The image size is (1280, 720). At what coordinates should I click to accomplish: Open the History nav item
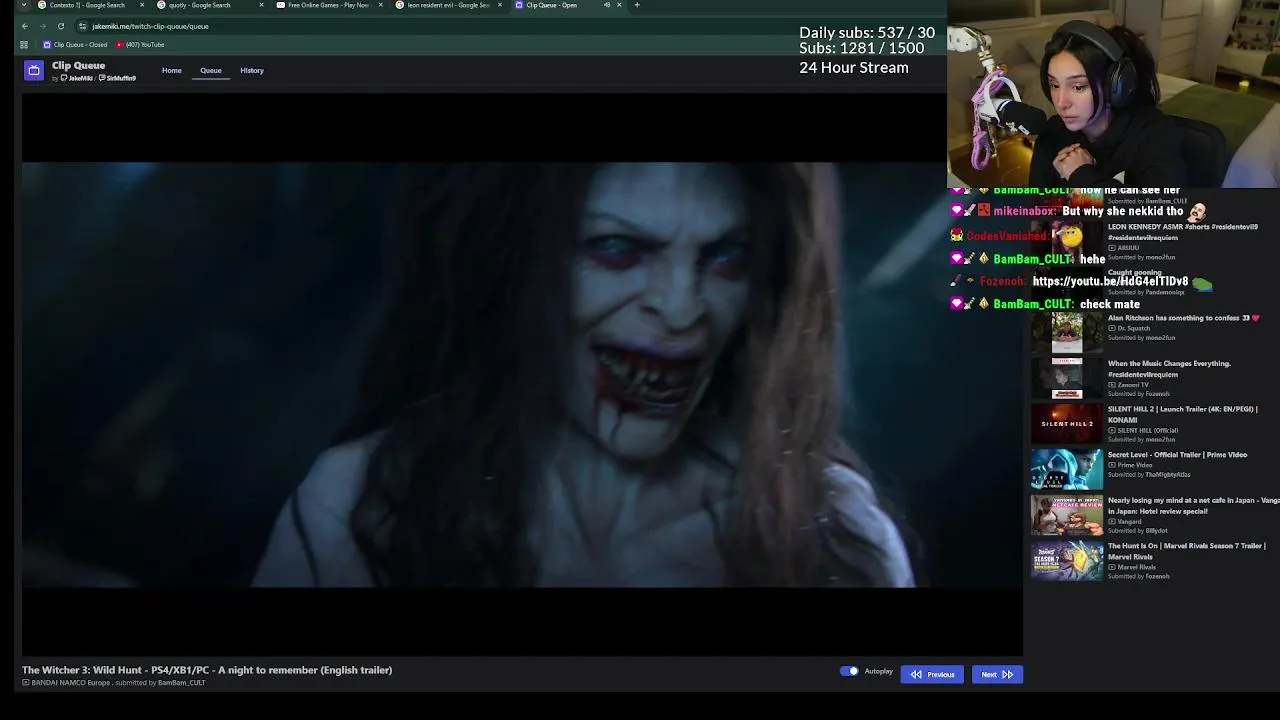(x=252, y=70)
